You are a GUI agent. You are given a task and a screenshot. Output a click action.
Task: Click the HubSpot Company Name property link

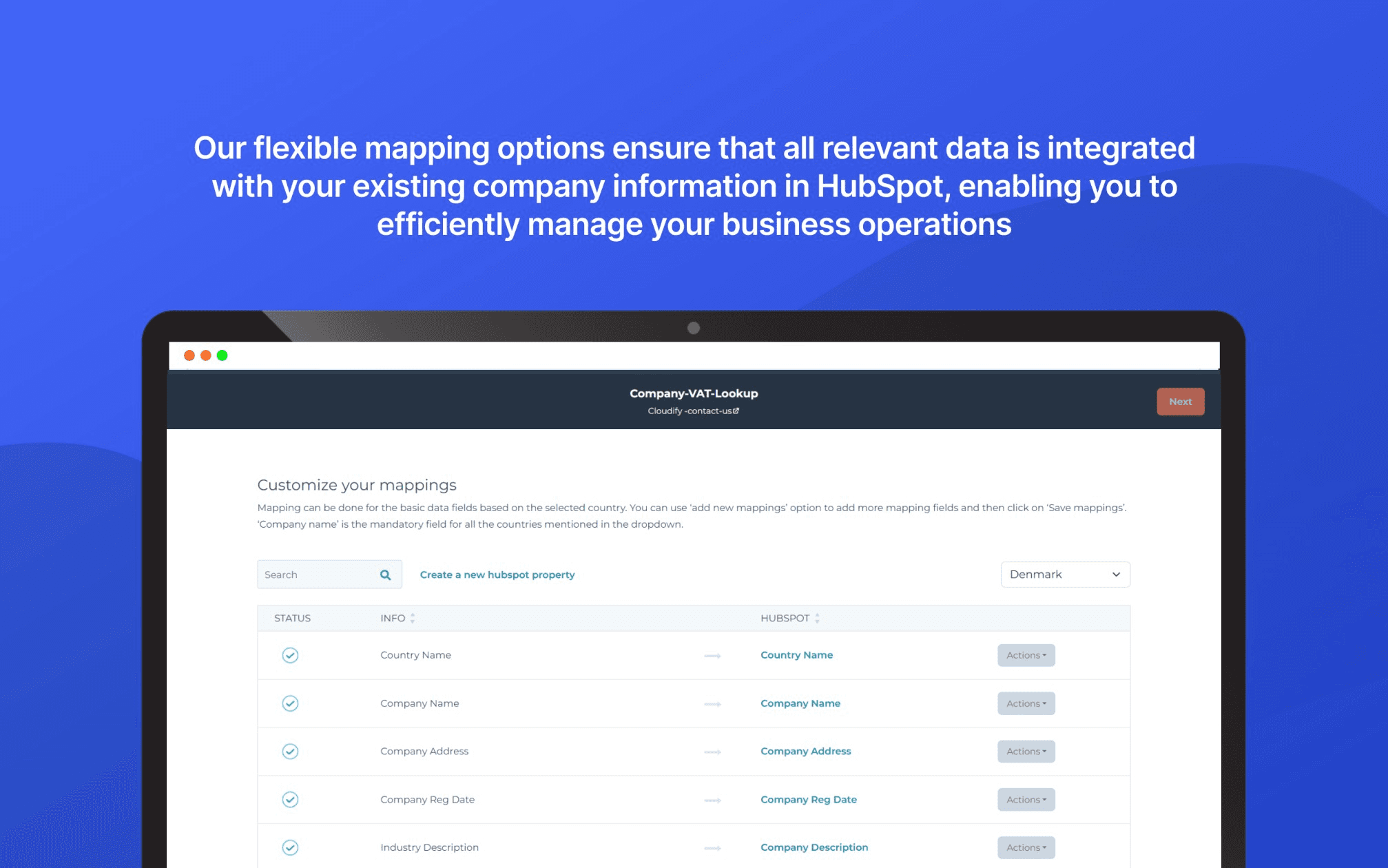800,703
